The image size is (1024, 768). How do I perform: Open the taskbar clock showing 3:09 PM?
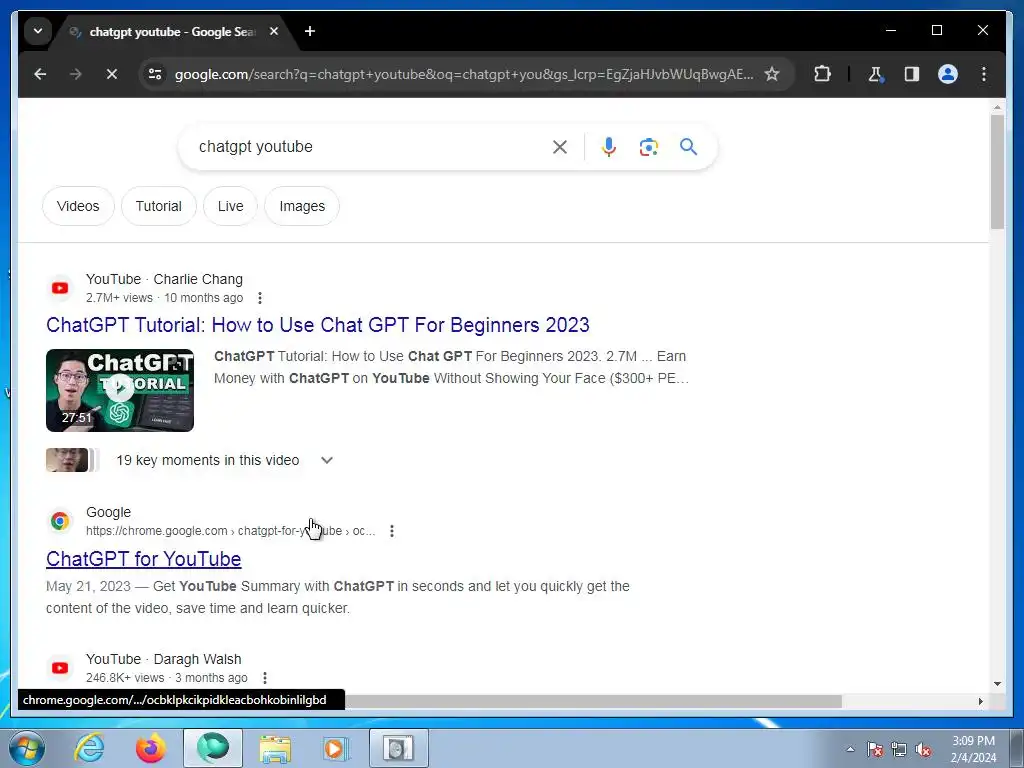pyautogui.click(x=973, y=749)
